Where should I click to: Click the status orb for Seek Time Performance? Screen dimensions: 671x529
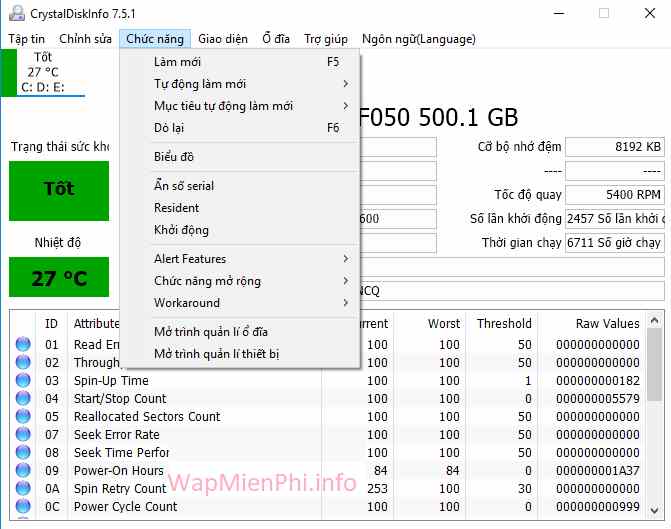23,452
